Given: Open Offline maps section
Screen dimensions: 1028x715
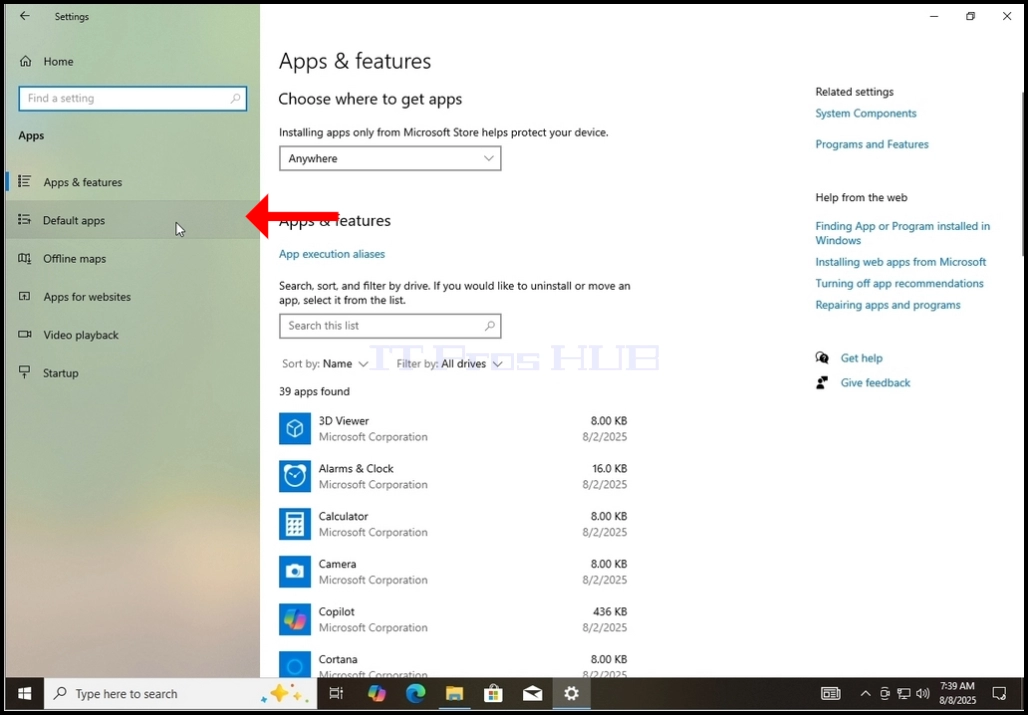Looking at the screenshot, I should [x=130, y=259].
